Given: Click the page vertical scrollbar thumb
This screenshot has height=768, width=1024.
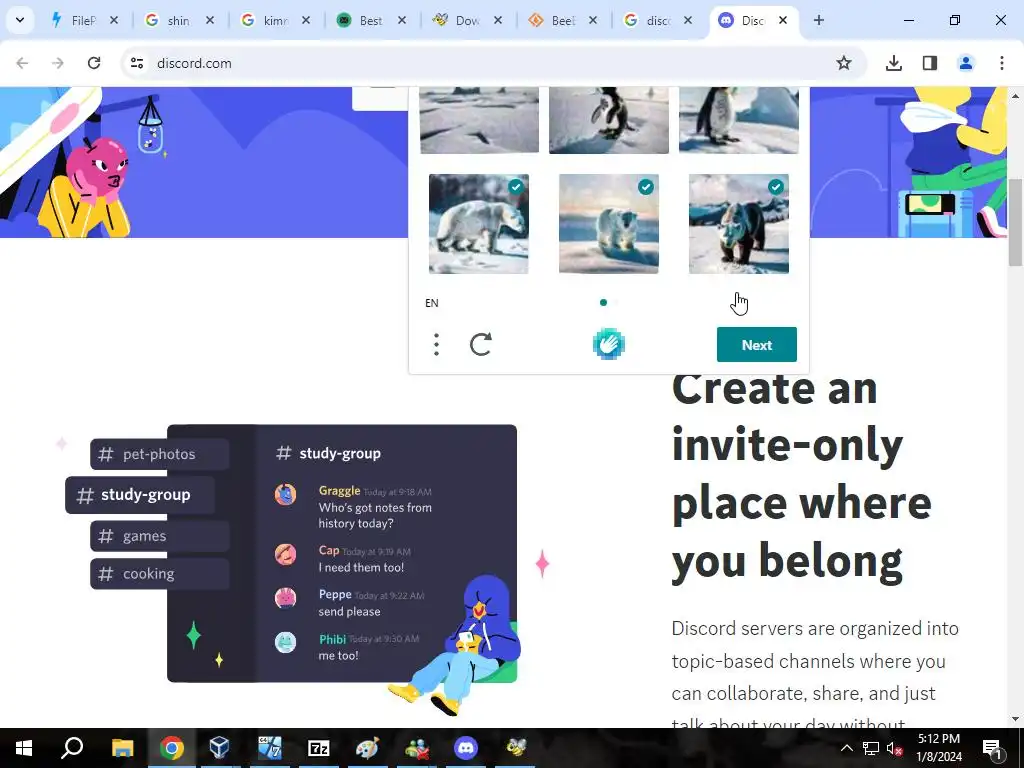Looking at the screenshot, I should point(1015,222).
